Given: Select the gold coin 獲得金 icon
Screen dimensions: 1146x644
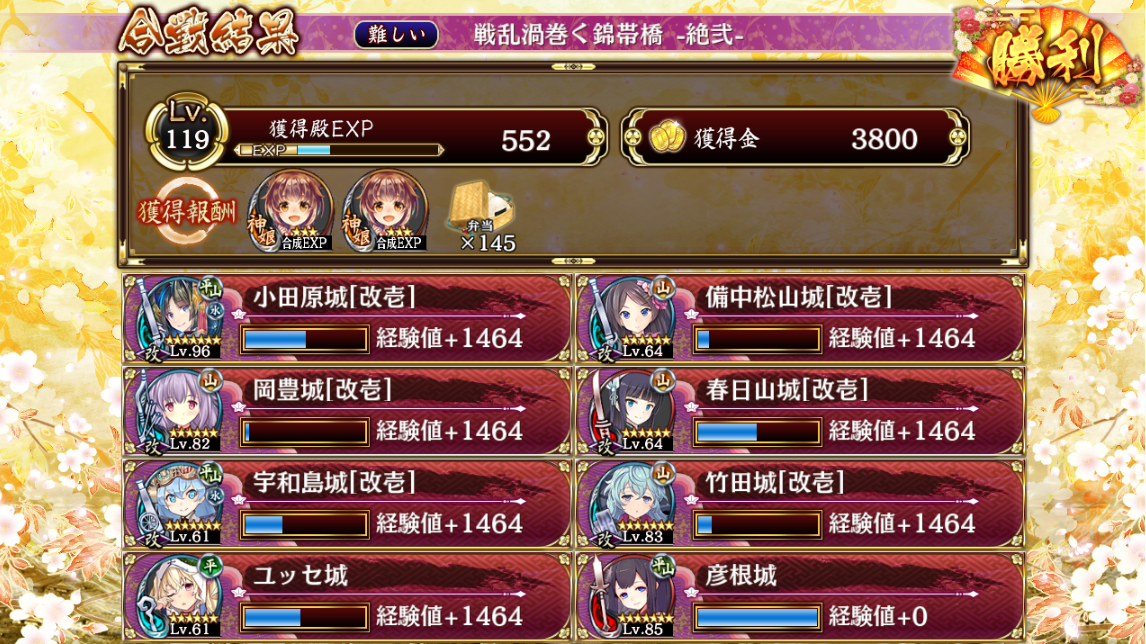Looking at the screenshot, I should tap(667, 137).
